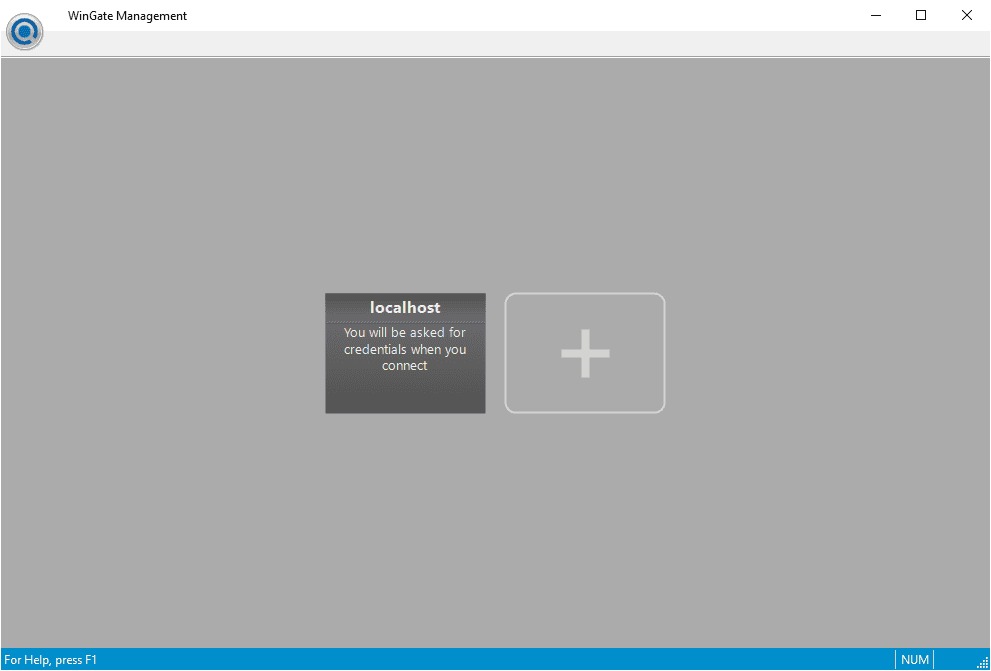Click the large plus icon to add a server

(585, 353)
